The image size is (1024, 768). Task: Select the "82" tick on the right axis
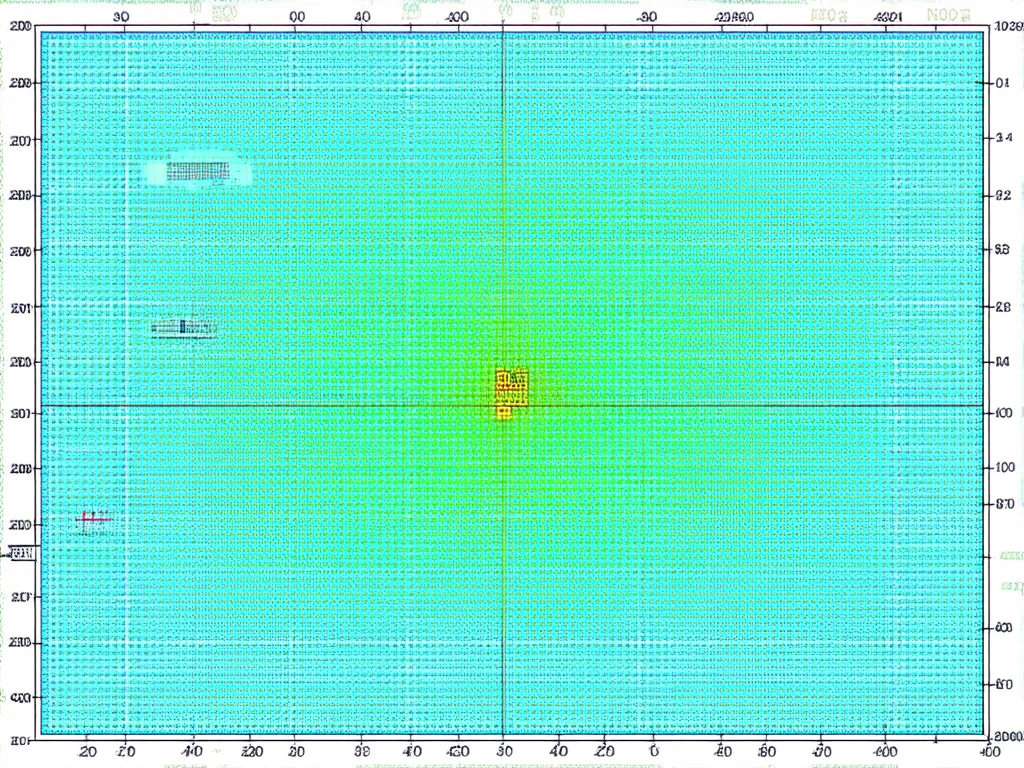pos(1005,196)
